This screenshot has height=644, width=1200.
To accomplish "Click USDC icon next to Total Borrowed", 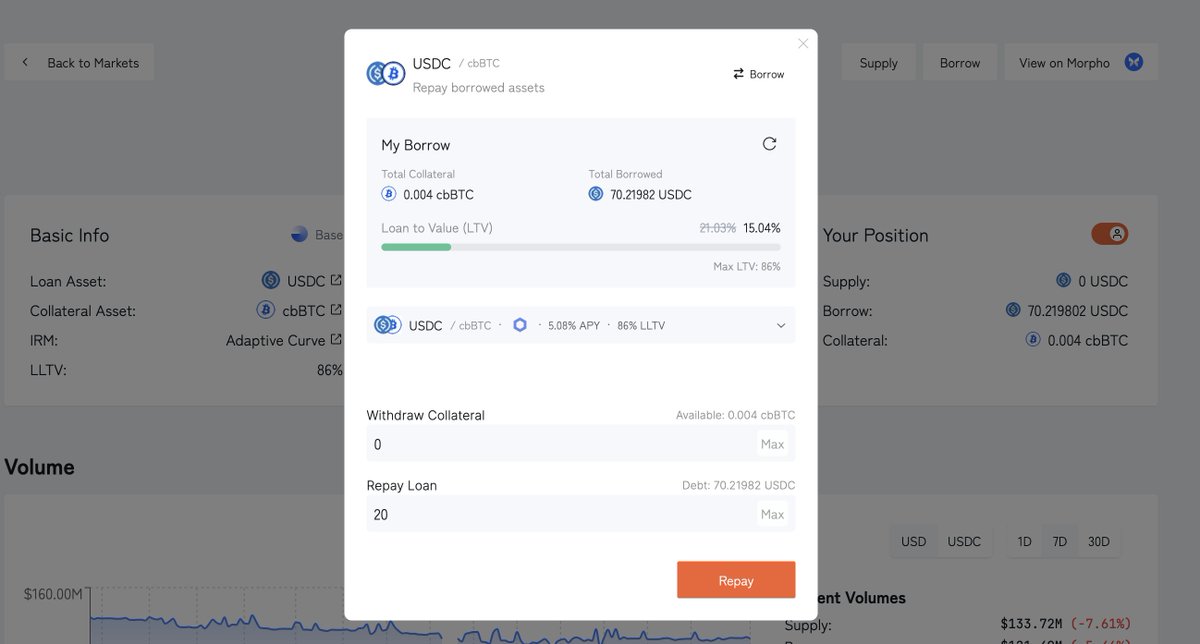I will (x=596, y=194).
